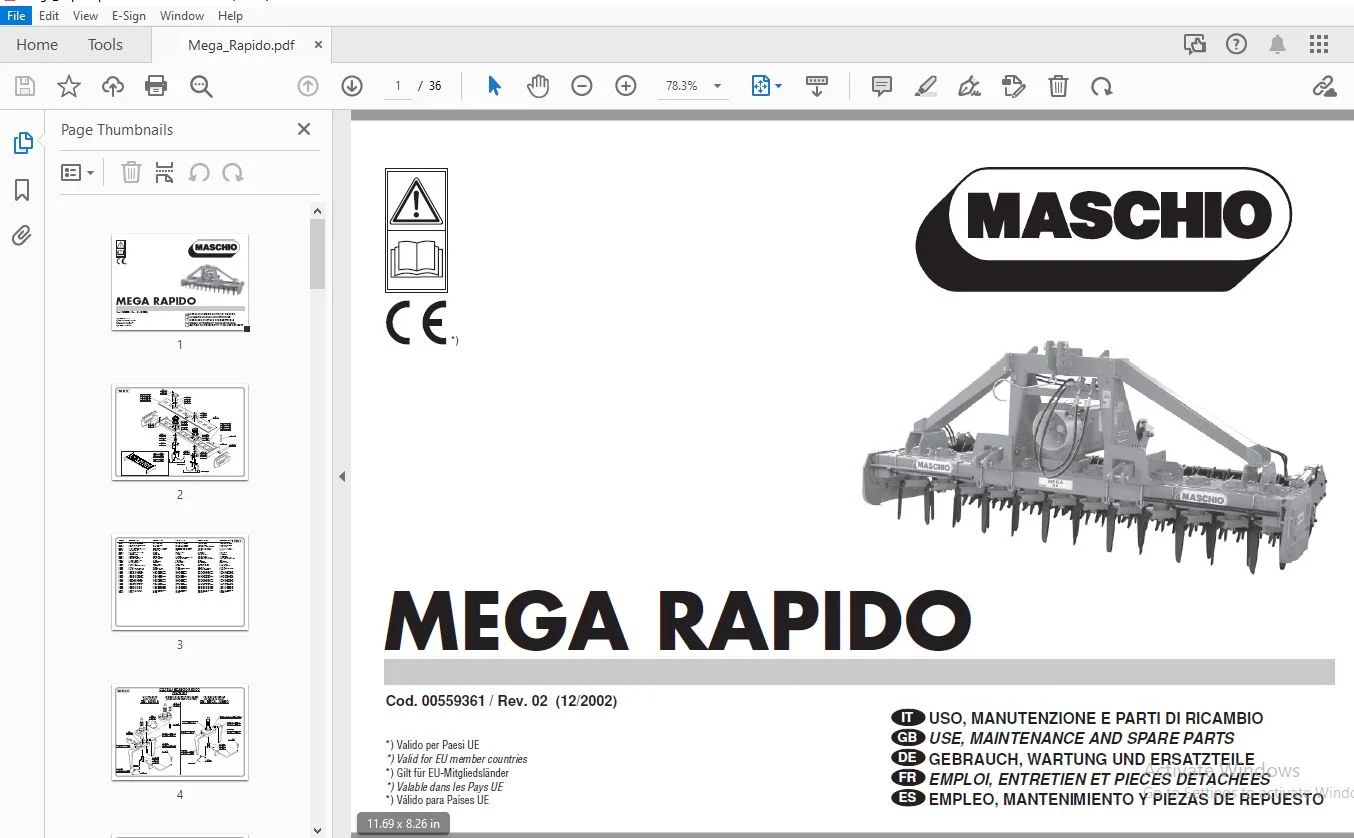Click the scrolling mode keyboard icon

[x=817, y=87]
